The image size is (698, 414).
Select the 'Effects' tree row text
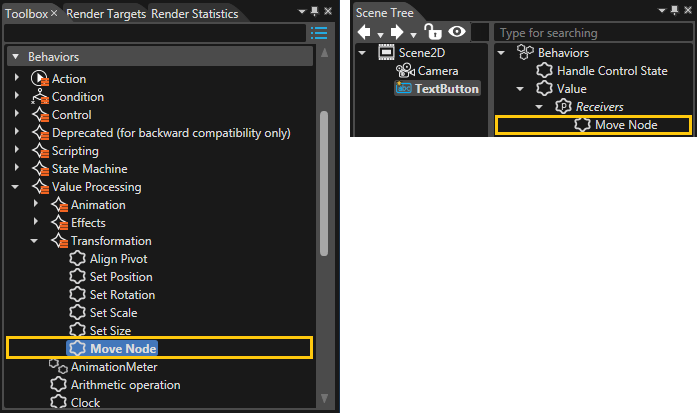(x=88, y=223)
